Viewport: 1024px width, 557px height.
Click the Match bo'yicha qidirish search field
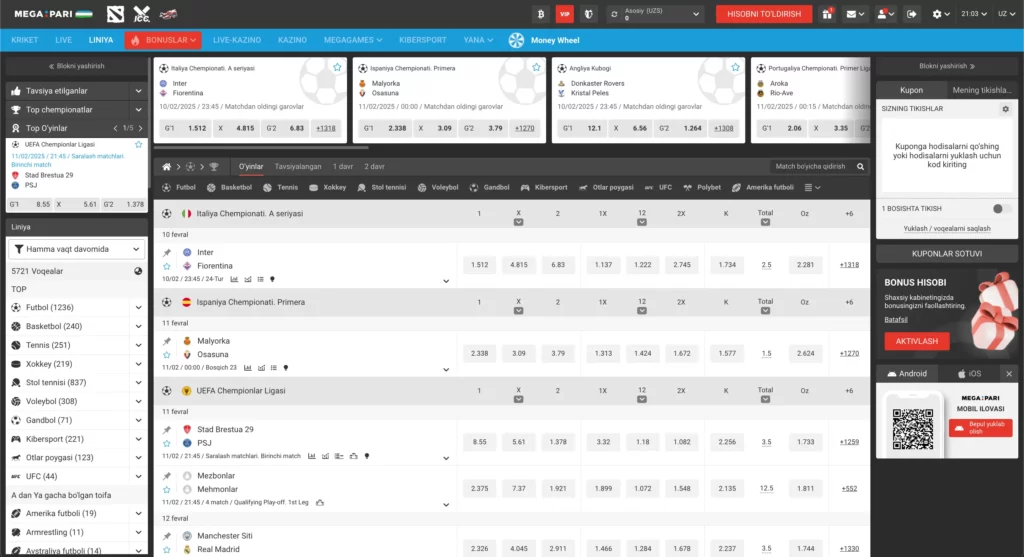pyautogui.click(x=810, y=167)
